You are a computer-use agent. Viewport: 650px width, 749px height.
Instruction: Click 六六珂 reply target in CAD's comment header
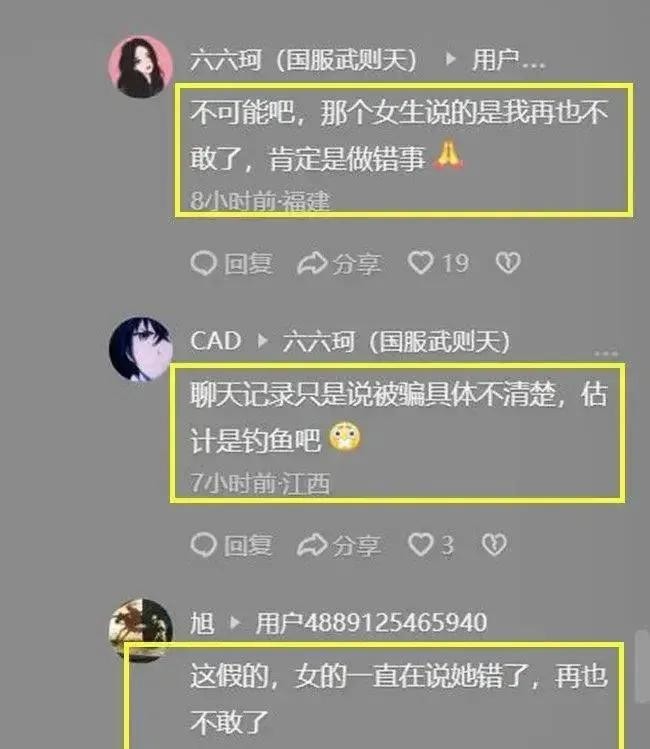pyautogui.click(x=396, y=342)
